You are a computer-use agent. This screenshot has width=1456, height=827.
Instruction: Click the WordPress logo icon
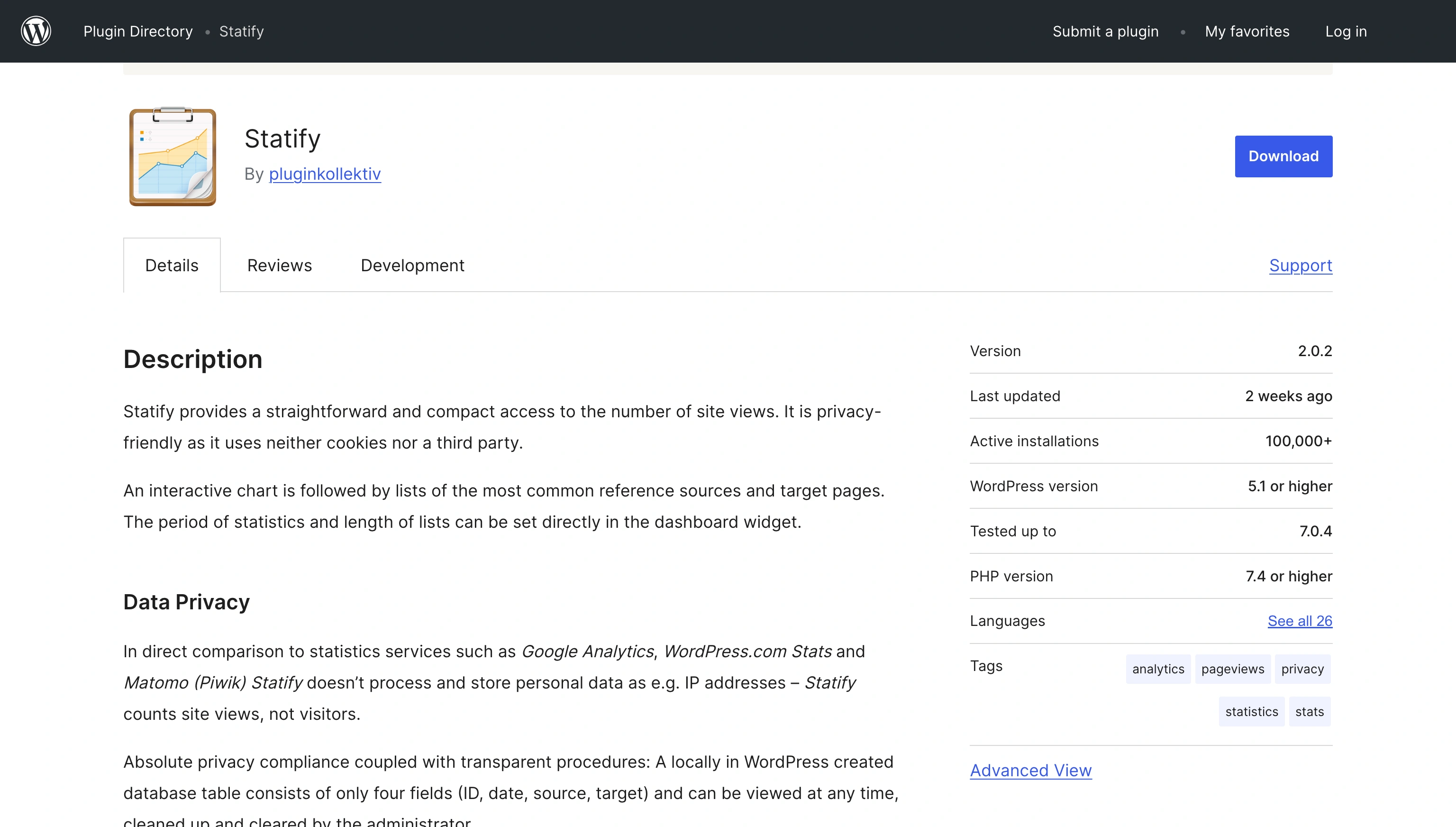(x=36, y=31)
